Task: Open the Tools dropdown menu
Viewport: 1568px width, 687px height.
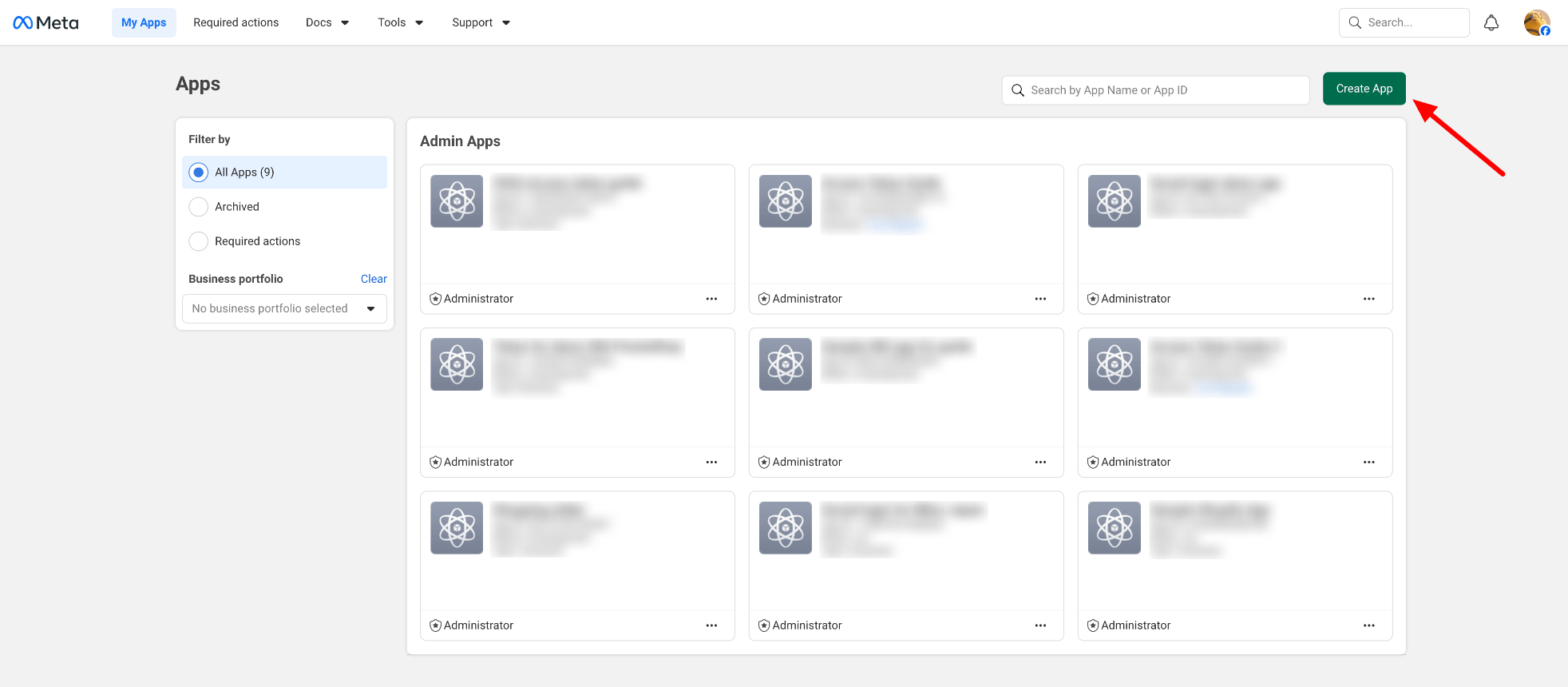Action: coord(400,22)
